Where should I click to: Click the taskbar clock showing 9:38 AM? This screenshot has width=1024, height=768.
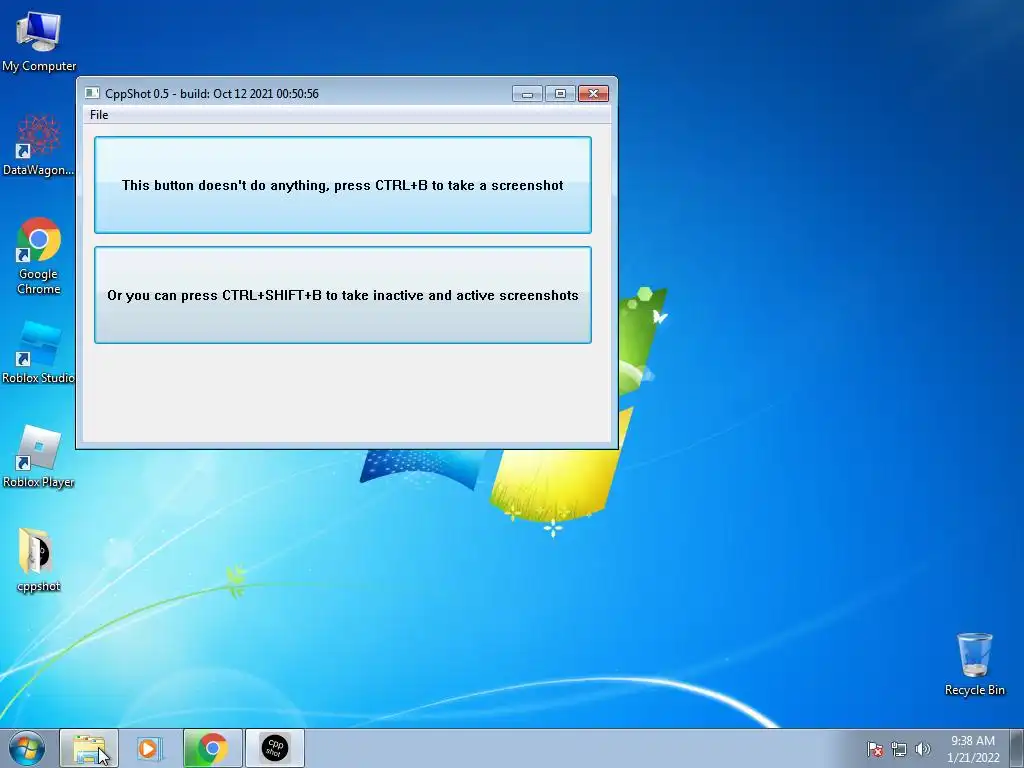(x=973, y=749)
